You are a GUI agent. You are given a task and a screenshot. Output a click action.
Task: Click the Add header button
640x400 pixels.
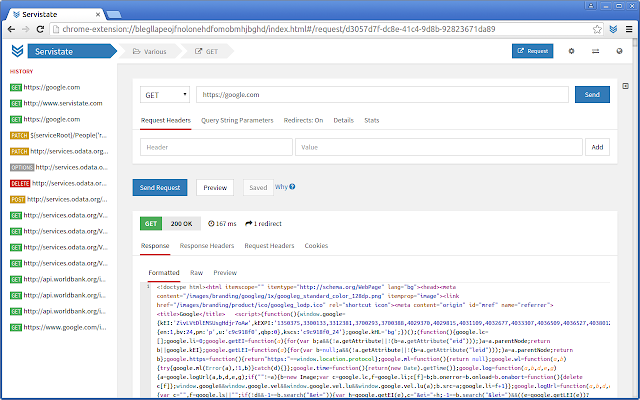tap(597, 147)
